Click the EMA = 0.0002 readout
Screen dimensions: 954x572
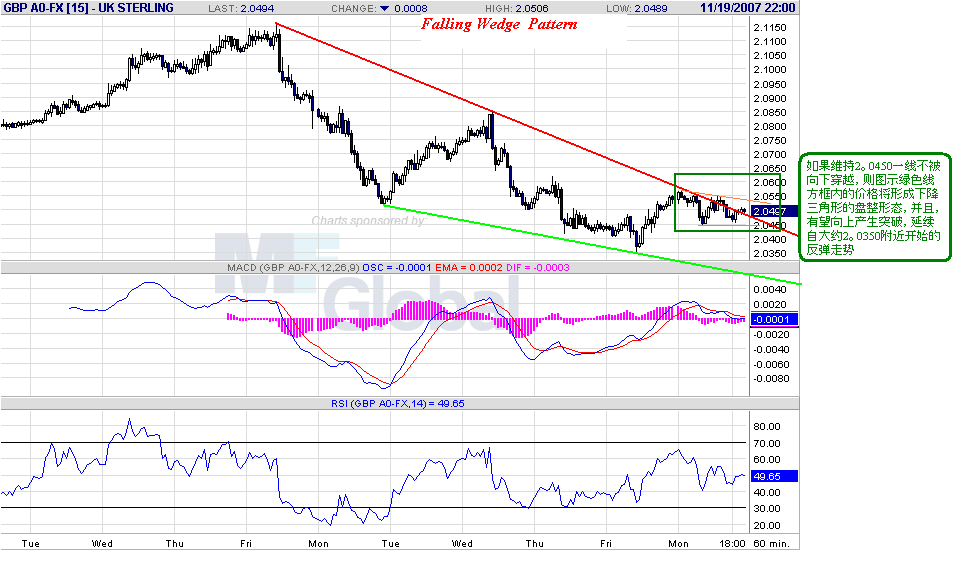[x=469, y=268]
